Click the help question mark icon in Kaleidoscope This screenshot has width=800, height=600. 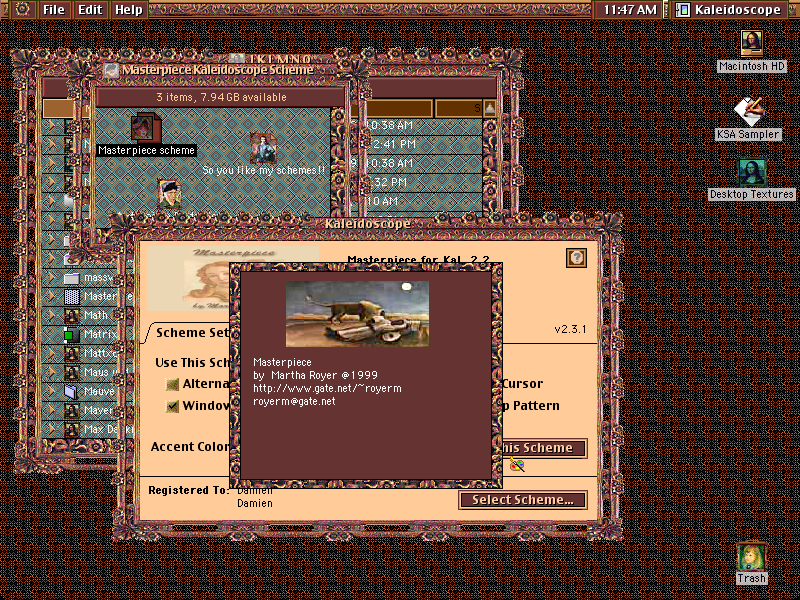[x=576, y=258]
